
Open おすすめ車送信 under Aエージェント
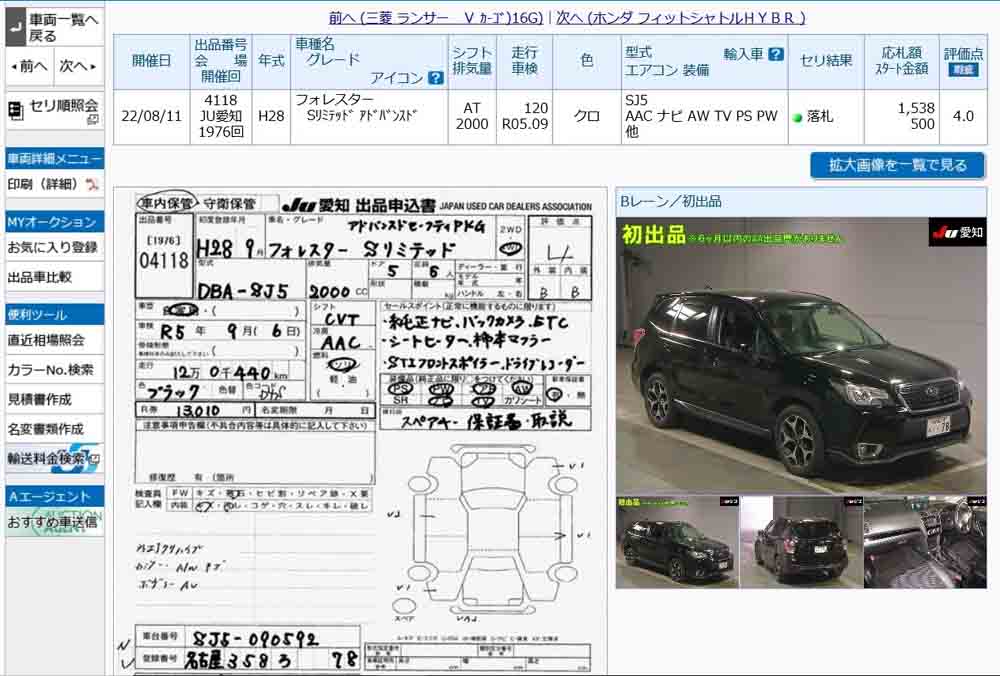pyautogui.click(x=54, y=522)
